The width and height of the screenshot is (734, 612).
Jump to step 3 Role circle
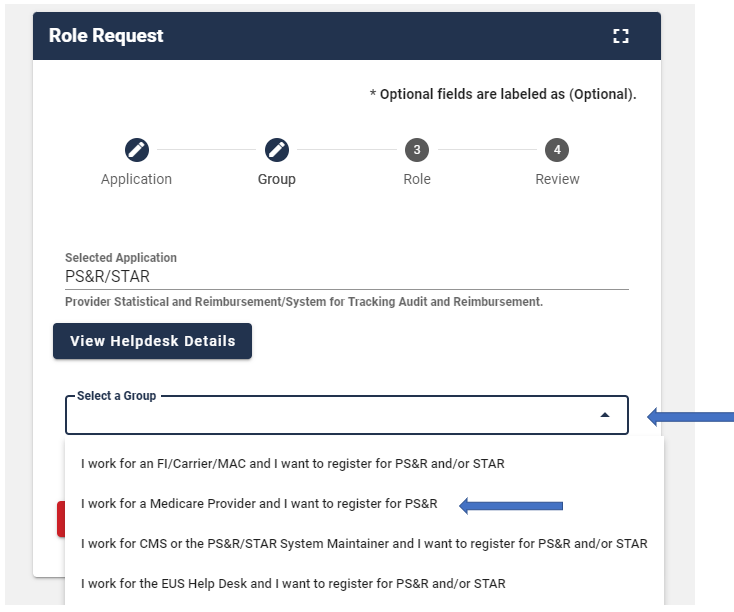pos(417,150)
